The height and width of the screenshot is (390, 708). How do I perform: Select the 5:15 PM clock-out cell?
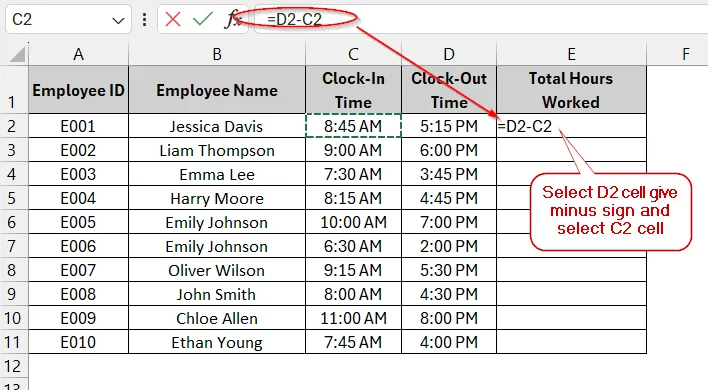(x=449, y=126)
